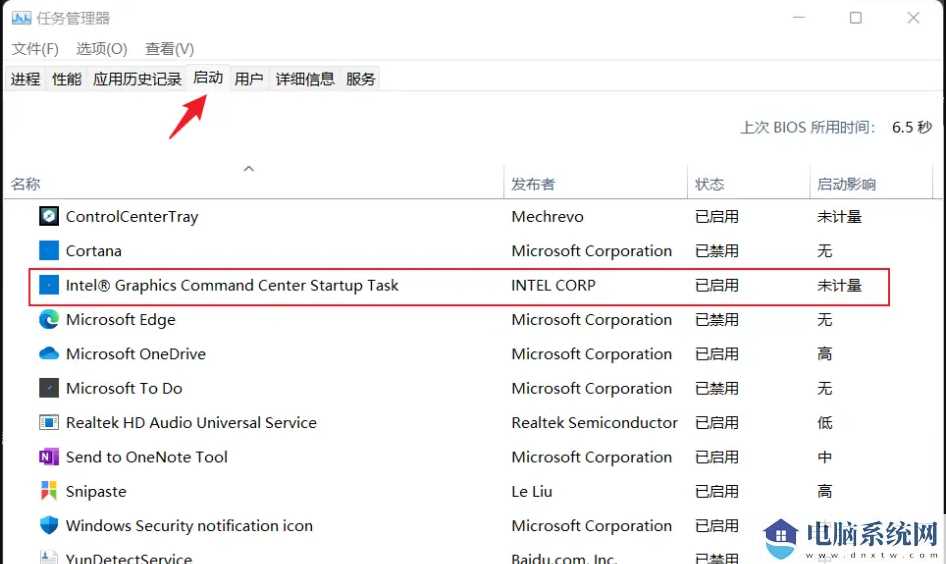
Task: Select the 启动 tab
Action: coord(208,78)
